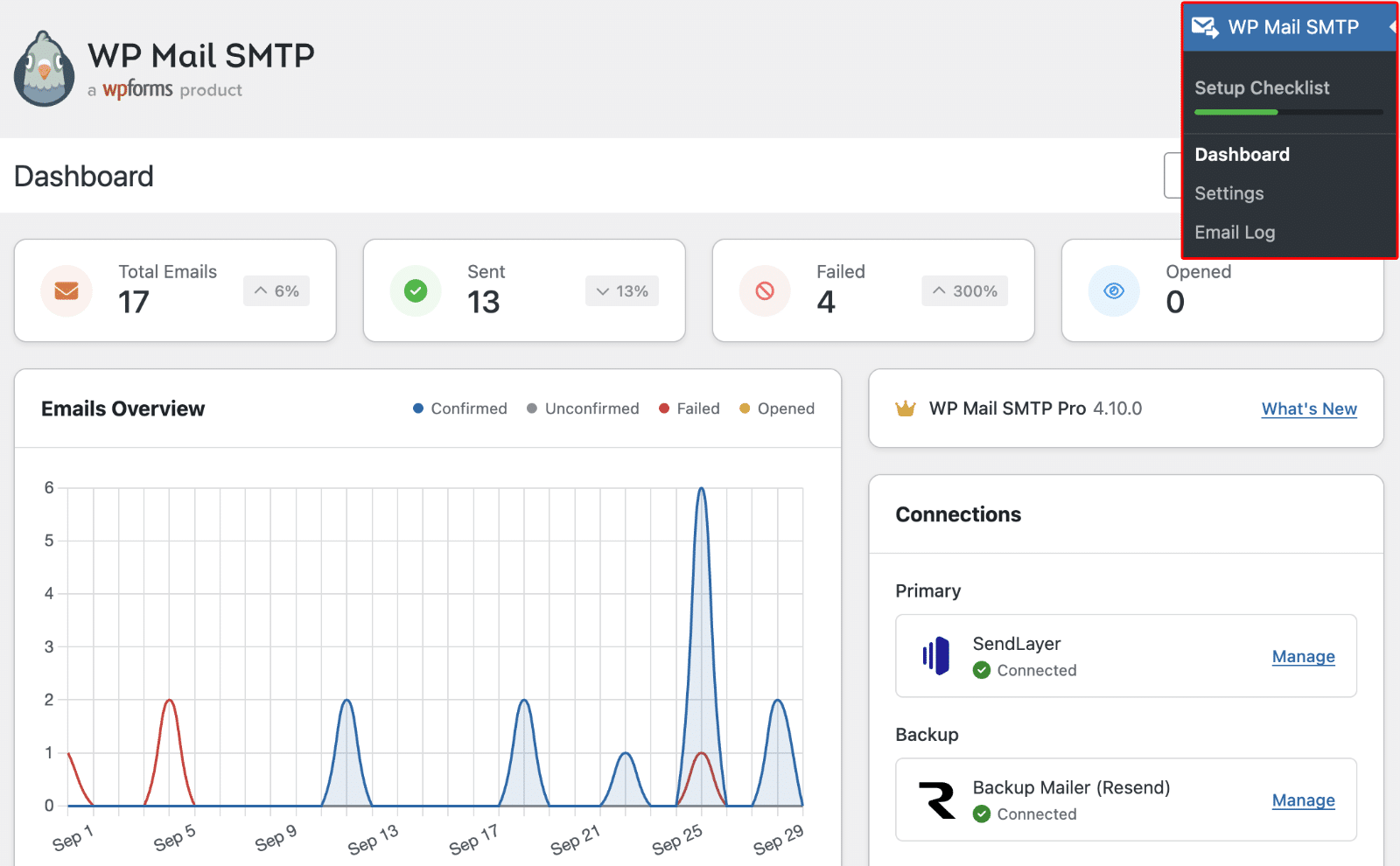
Task: Click the Total Emails envelope icon
Action: point(66,291)
